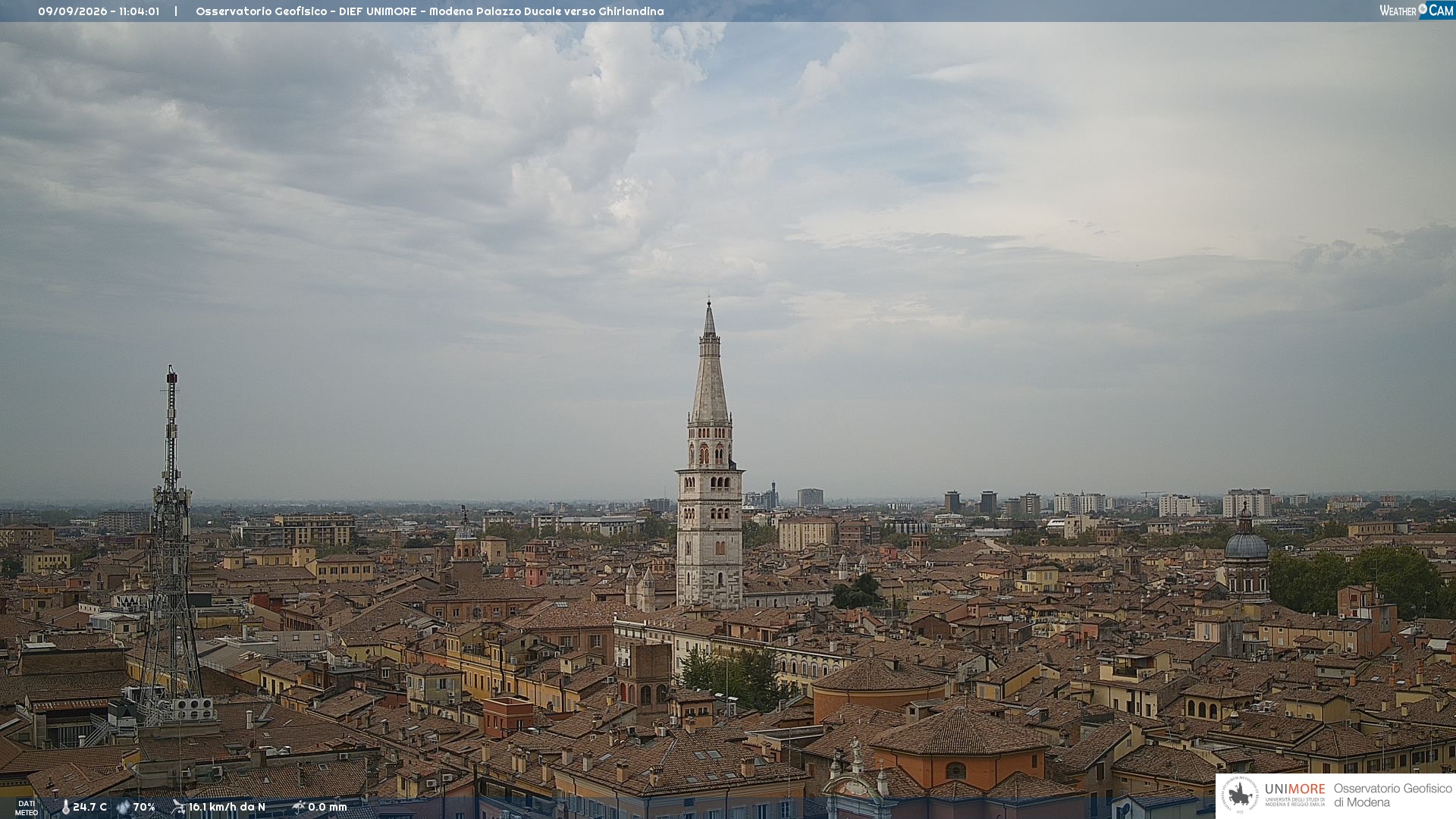Click the 16.1 km/h da N wind reading
1456x819 pixels.
pos(227,807)
